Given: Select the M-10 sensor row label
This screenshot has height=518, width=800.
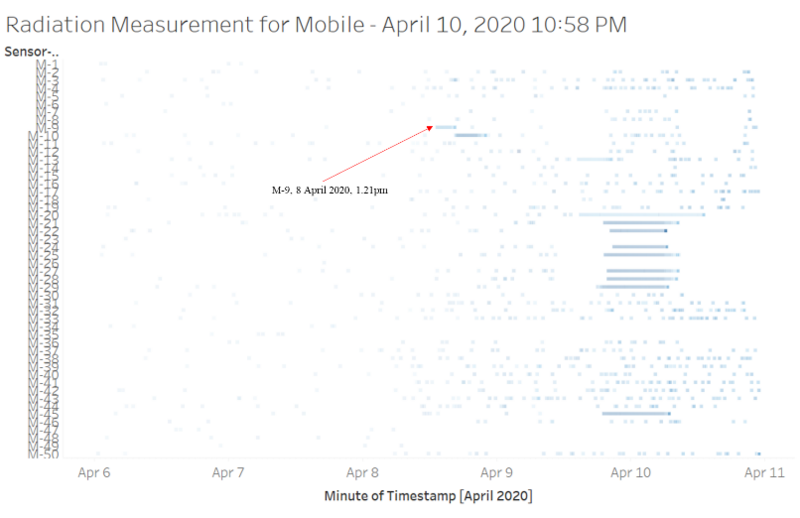Looking at the screenshot, I should point(43,136).
